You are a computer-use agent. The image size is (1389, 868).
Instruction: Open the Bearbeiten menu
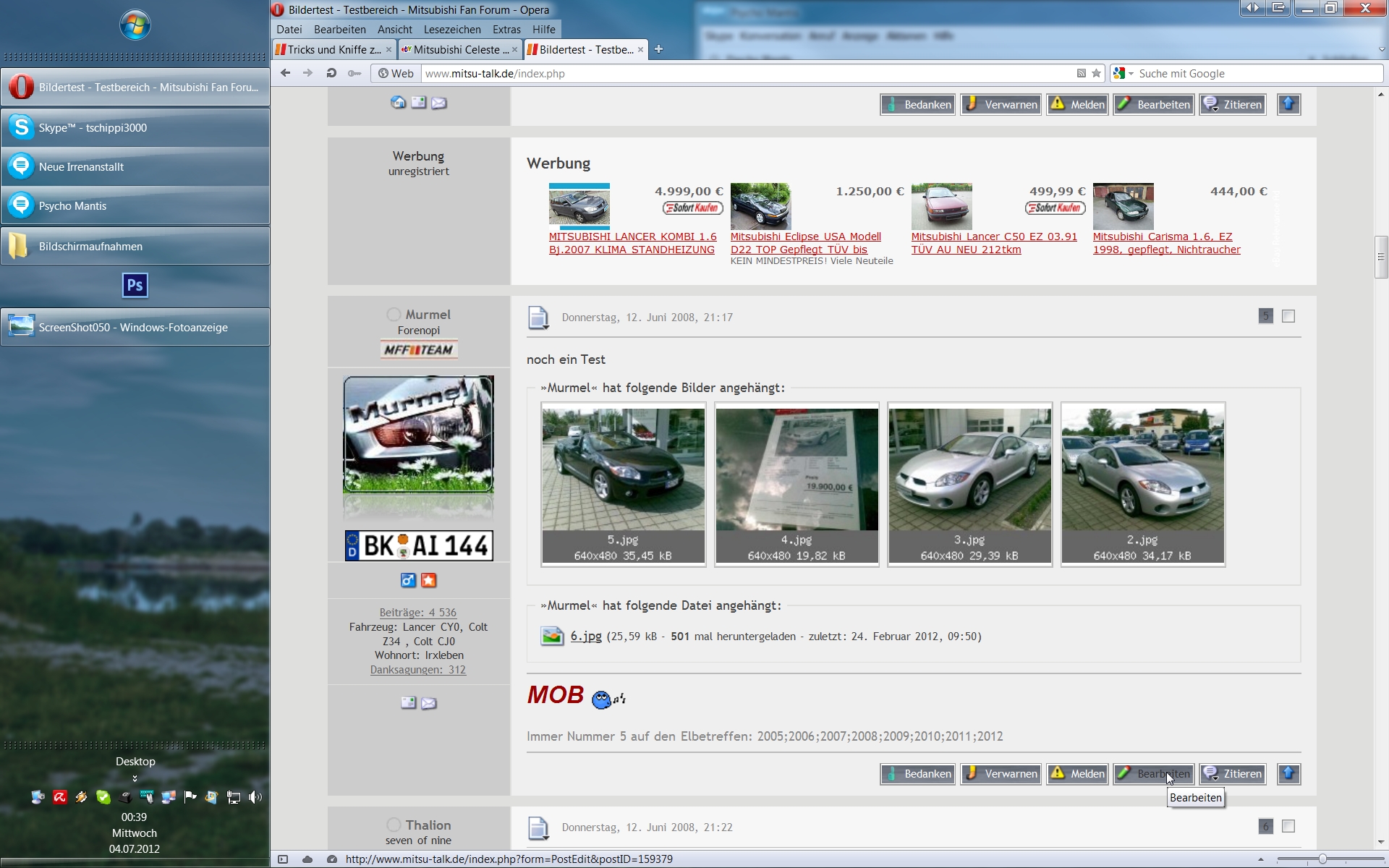pyautogui.click(x=339, y=30)
